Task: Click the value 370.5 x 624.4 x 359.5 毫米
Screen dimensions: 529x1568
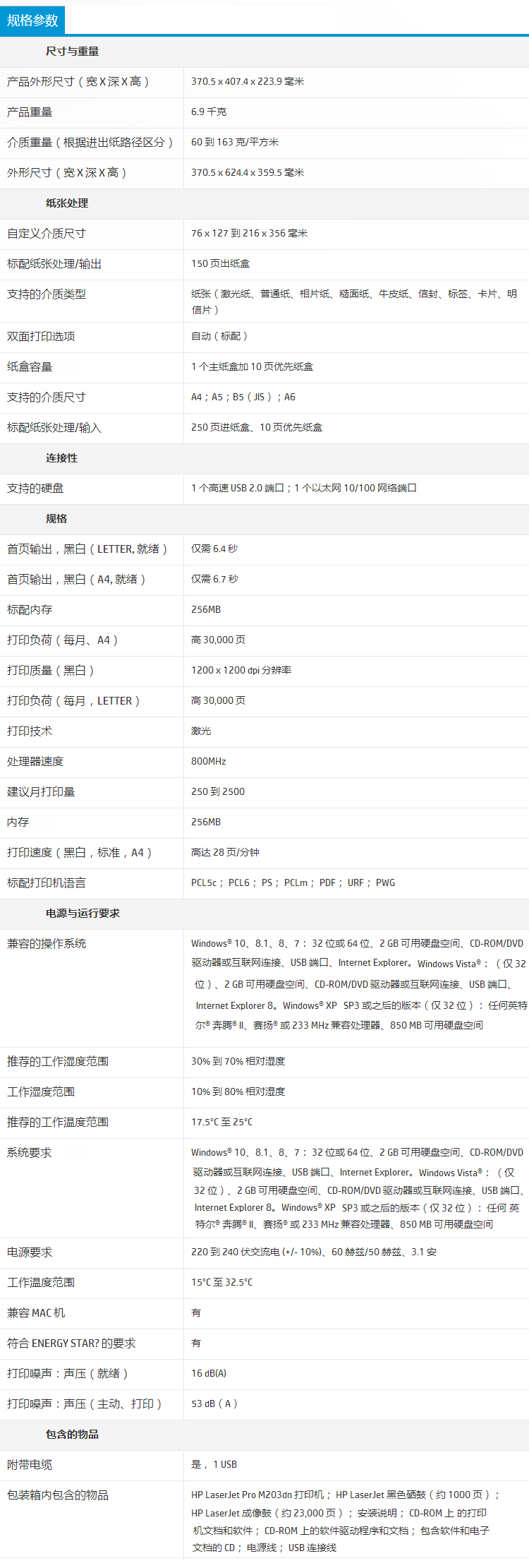Action: [x=248, y=173]
